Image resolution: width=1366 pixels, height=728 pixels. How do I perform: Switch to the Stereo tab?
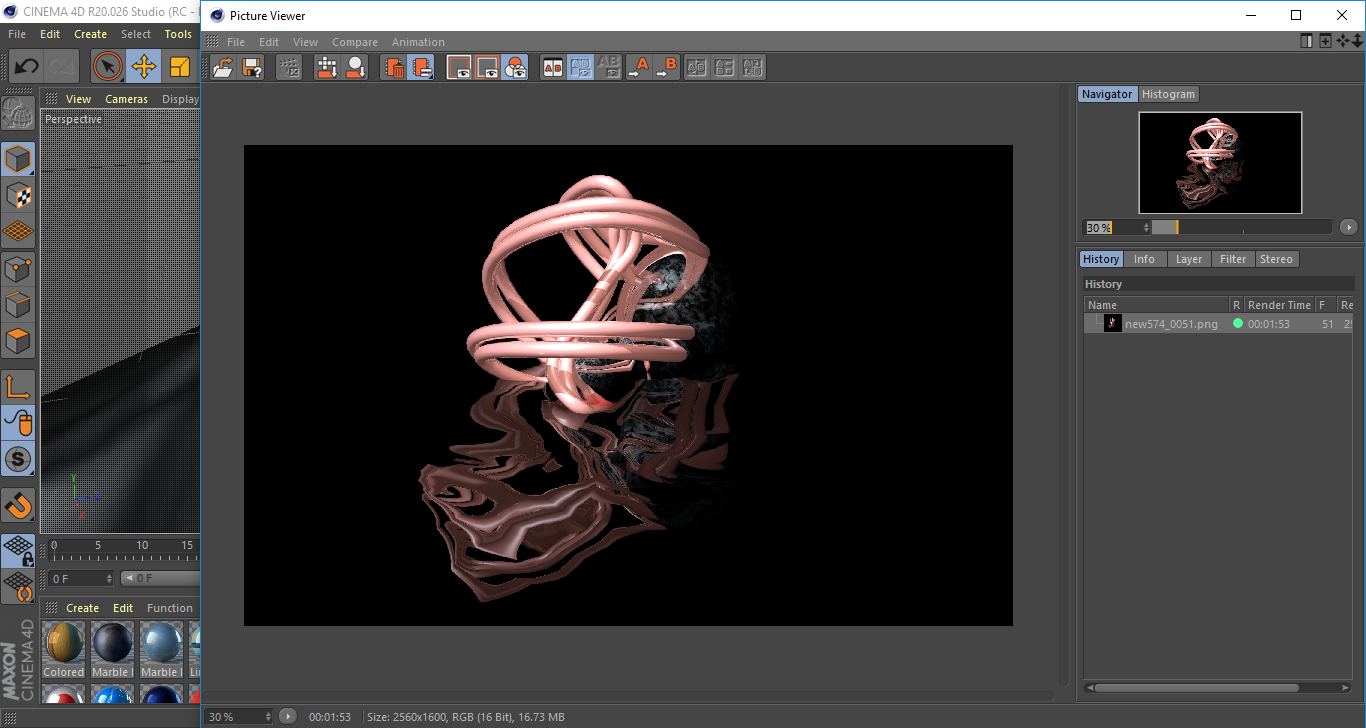(1276, 259)
